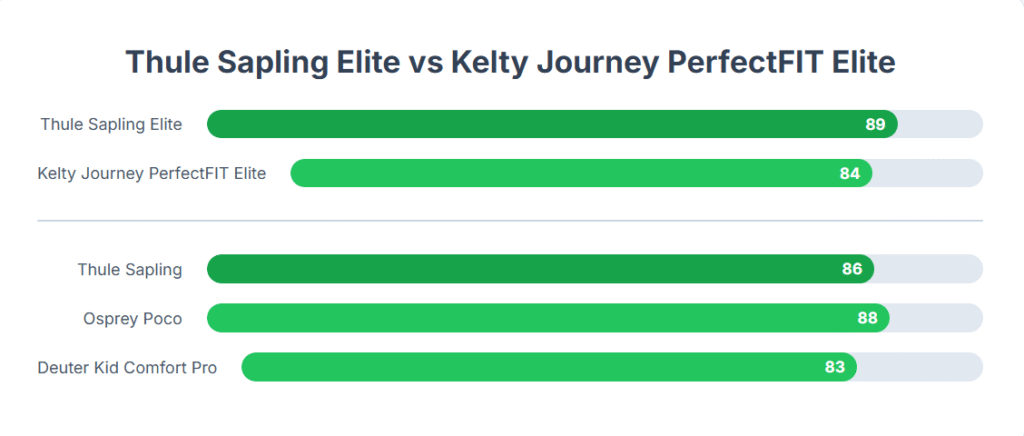
Task: Click the Kelty Journey PerfectFIT Elite label
Action: [152, 173]
